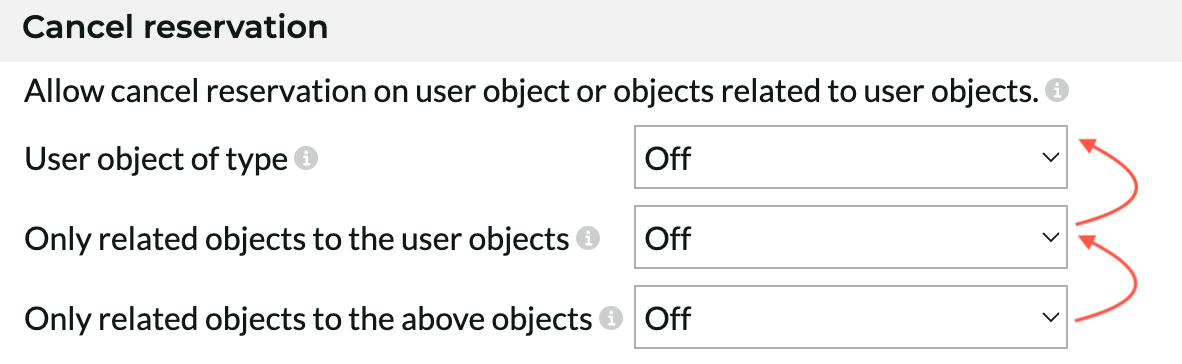Click chevron arrow of 'User object of type' select
Screen dimensions: 1182x364
1049,158
